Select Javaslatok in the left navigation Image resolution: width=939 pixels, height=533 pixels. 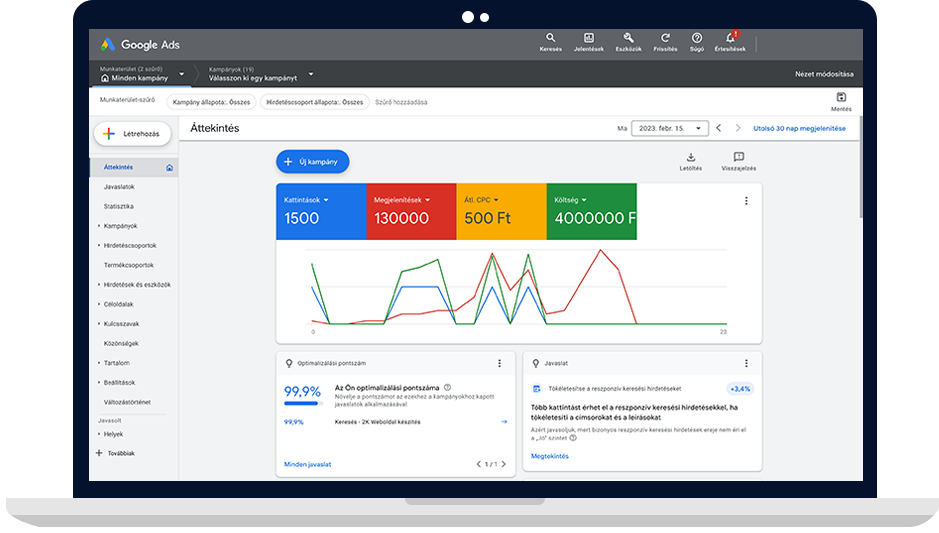(119, 187)
